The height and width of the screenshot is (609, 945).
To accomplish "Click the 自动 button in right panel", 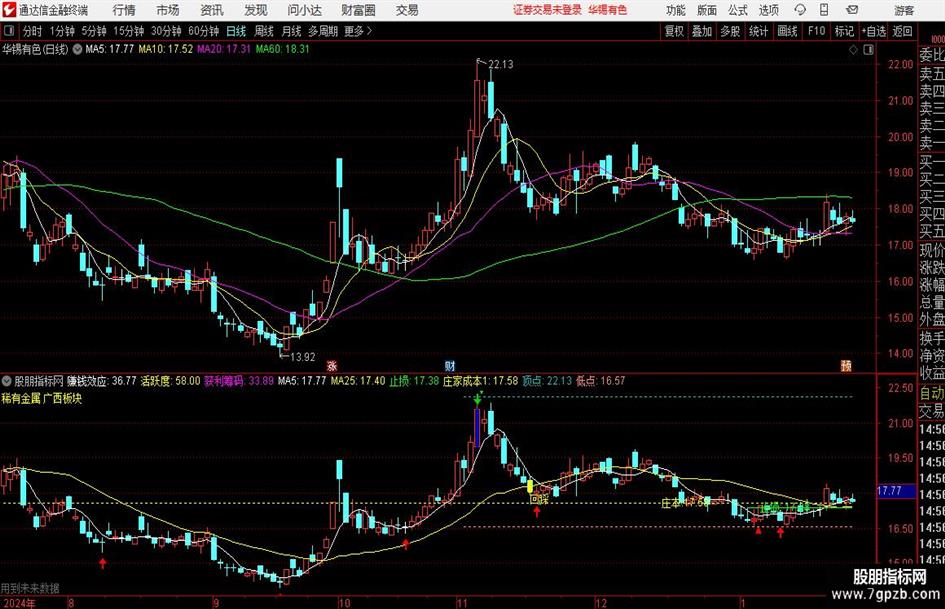I will 932,393.
